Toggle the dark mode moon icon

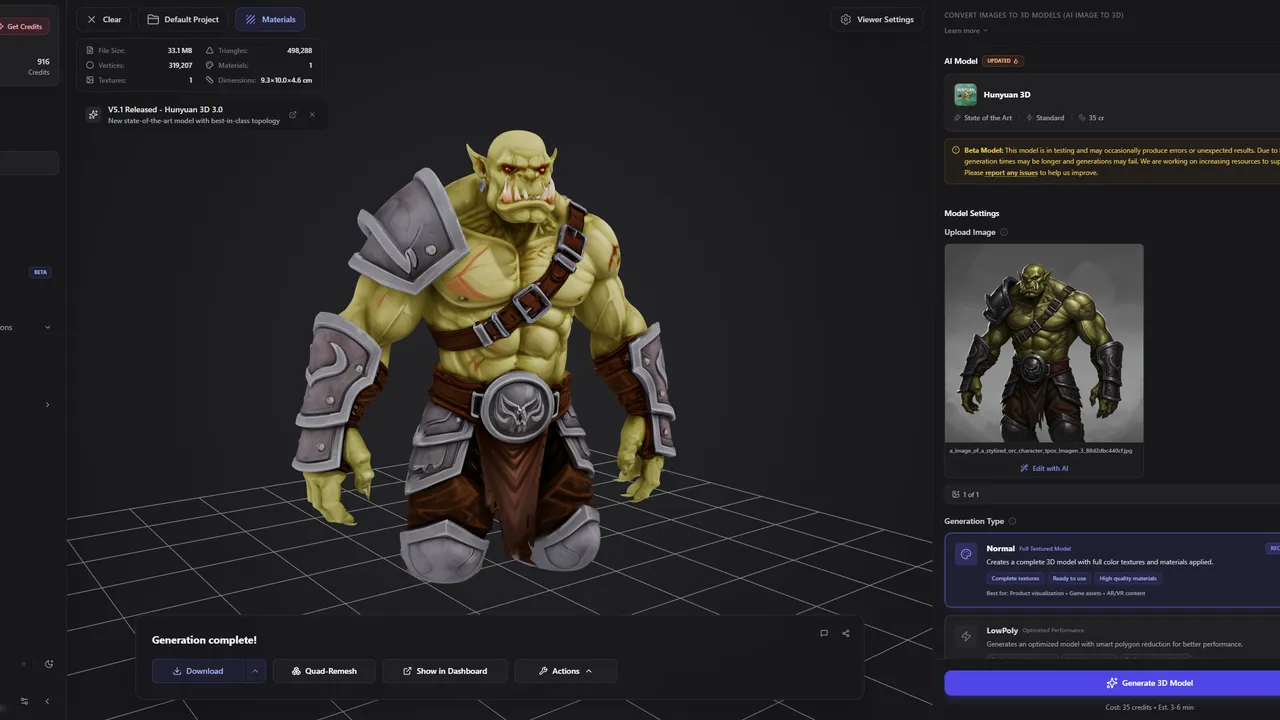pyautogui.click(x=49, y=664)
